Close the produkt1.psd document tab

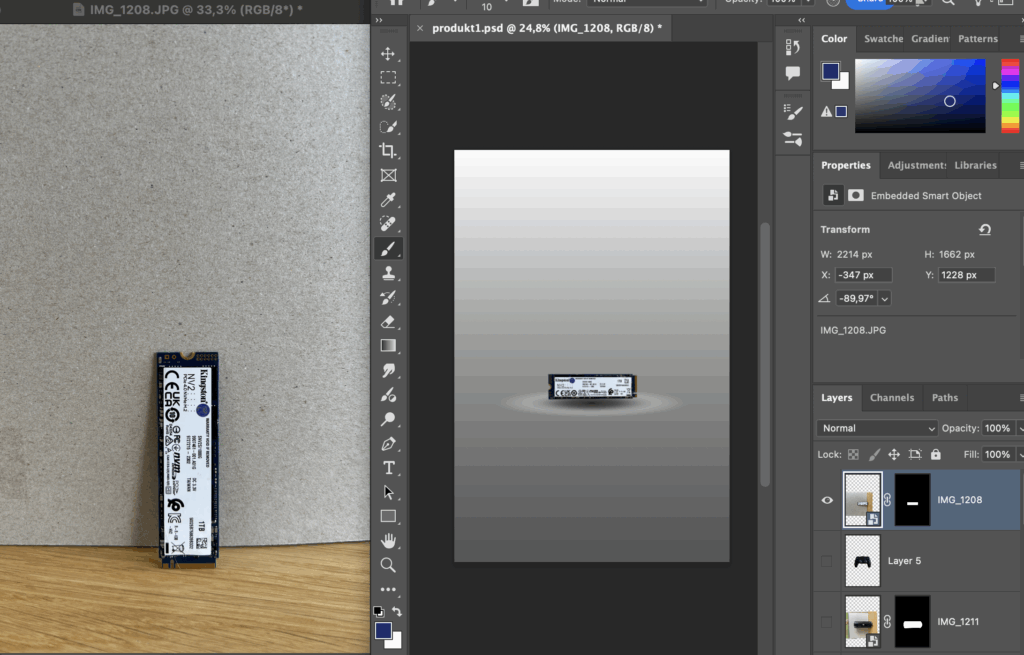tap(420, 28)
